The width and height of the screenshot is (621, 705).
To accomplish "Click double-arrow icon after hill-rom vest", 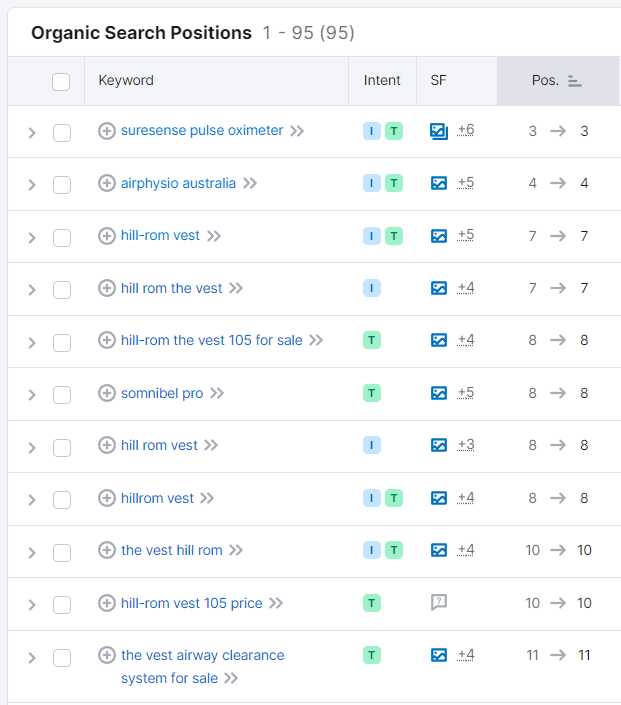I will tap(214, 236).
